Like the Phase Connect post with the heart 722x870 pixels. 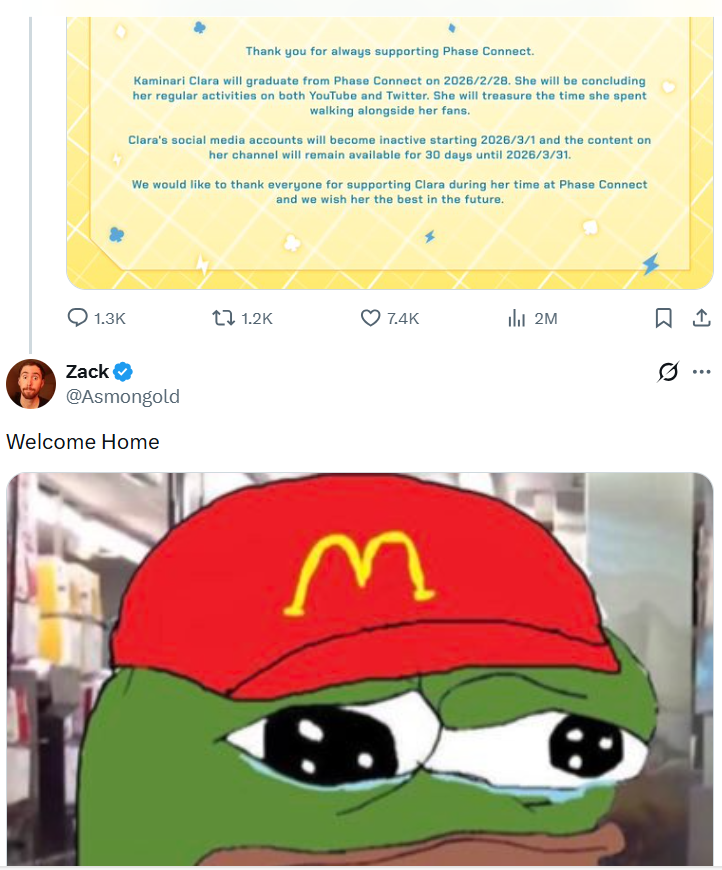coord(370,318)
